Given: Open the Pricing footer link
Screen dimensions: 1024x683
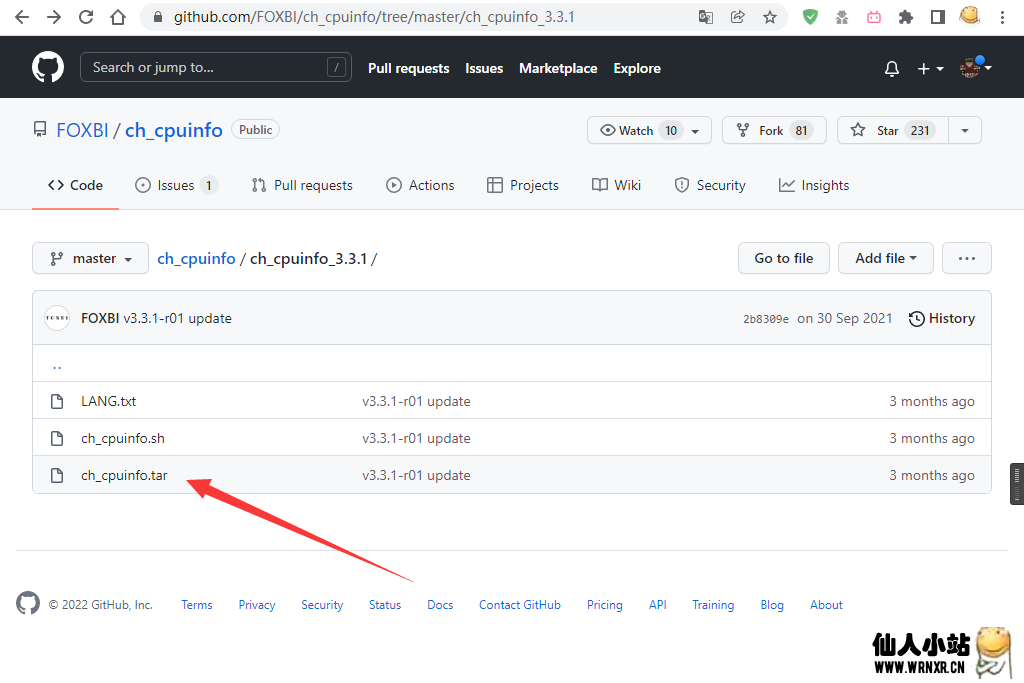Looking at the screenshot, I should pos(605,605).
